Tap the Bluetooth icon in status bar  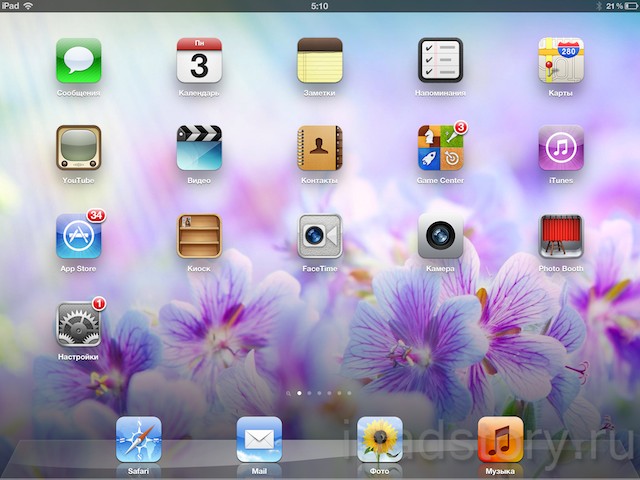coord(599,6)
